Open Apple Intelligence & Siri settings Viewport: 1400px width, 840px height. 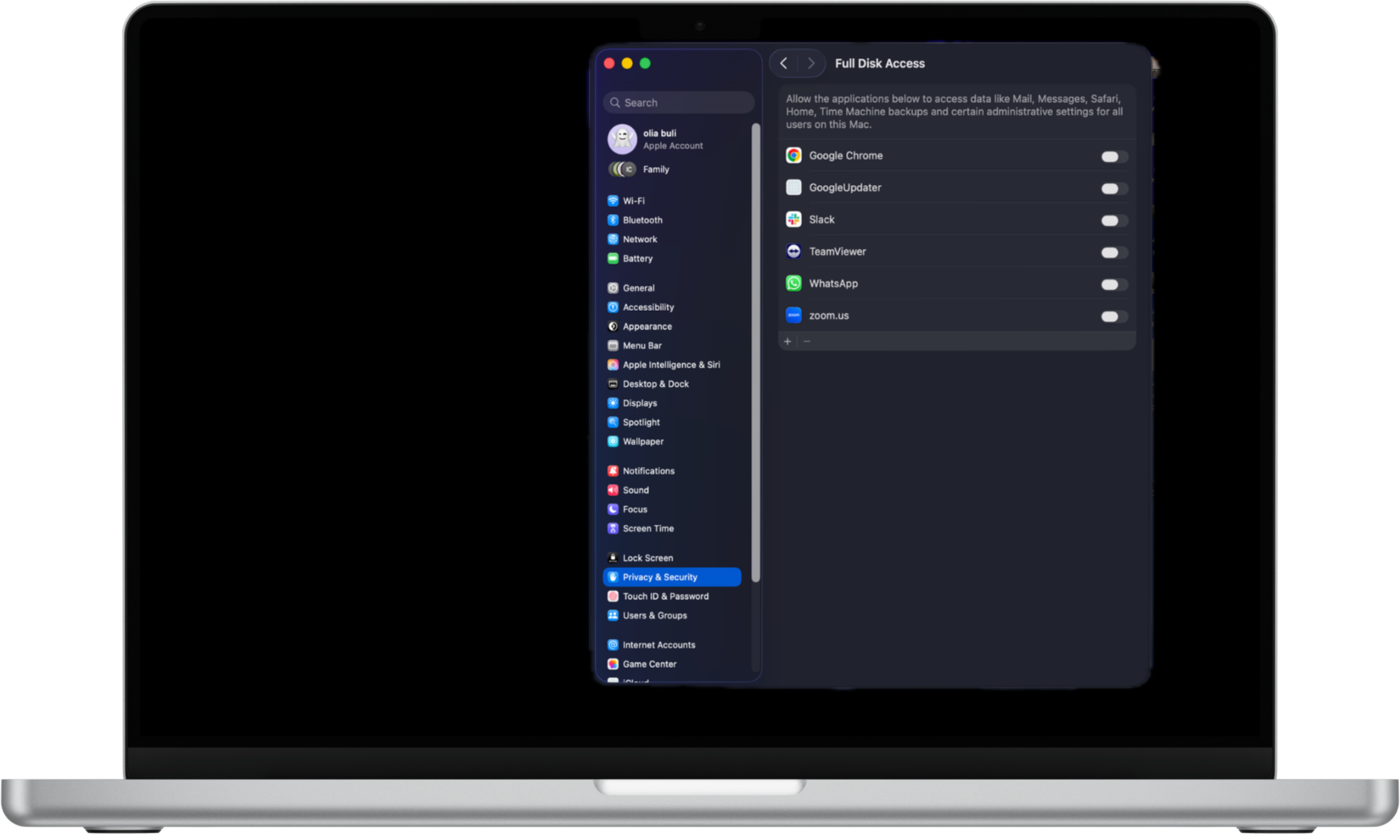pos(671,365)
